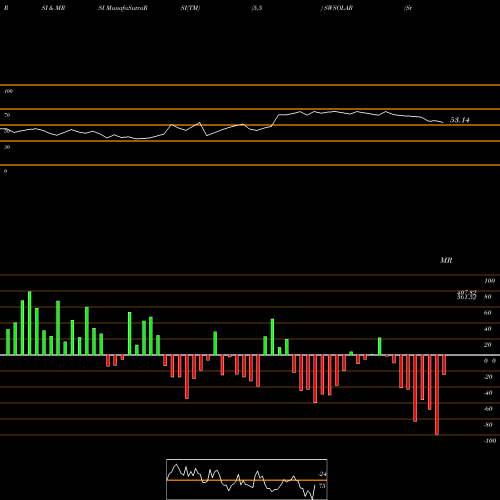Click the SI(TM) header text
Viewport: 500px width, 500px height.
(x=190, y=8)
